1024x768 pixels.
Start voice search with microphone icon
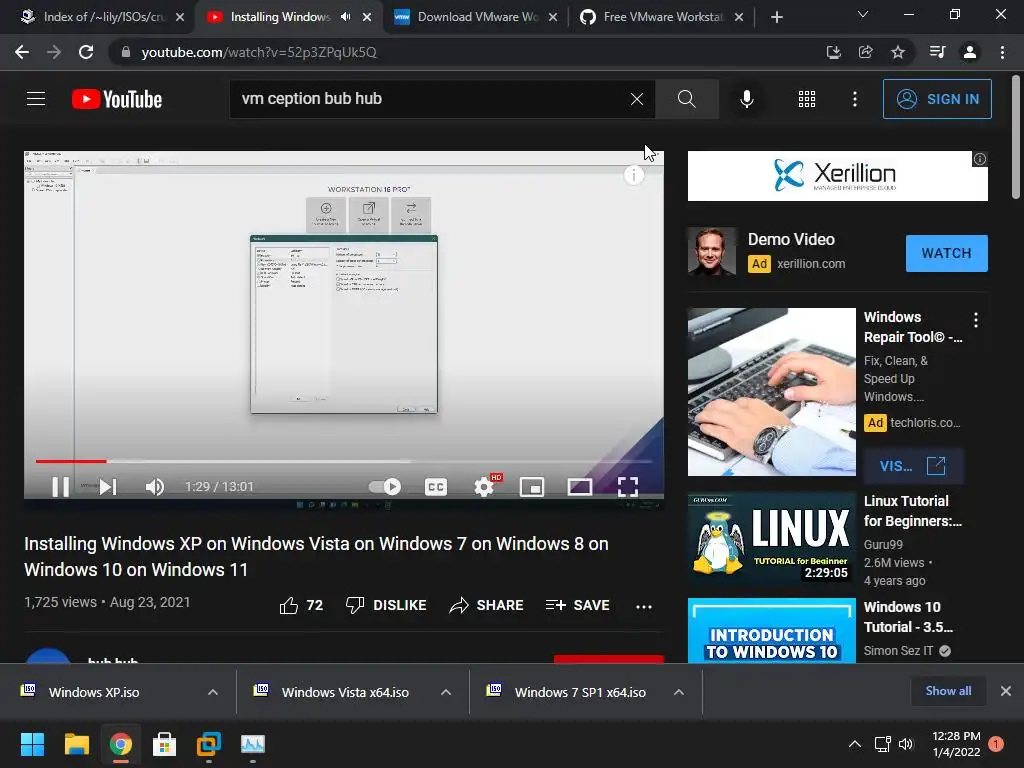(746, 99)
